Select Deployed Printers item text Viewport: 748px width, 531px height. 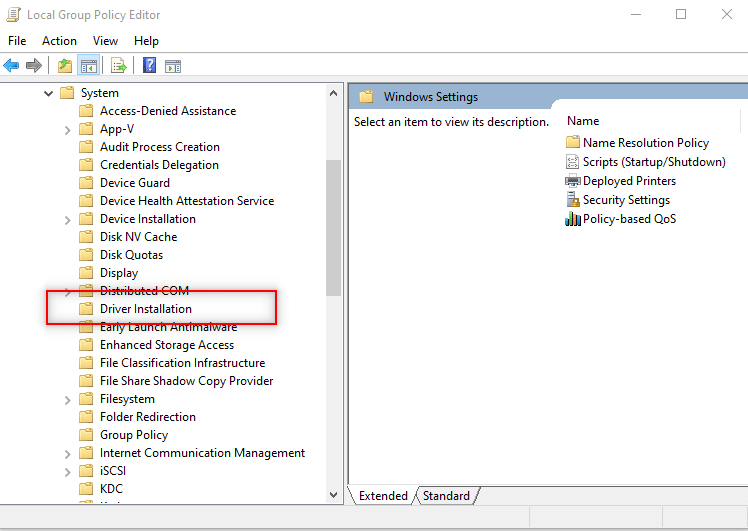pyautogui.click(x=629, y=181)
